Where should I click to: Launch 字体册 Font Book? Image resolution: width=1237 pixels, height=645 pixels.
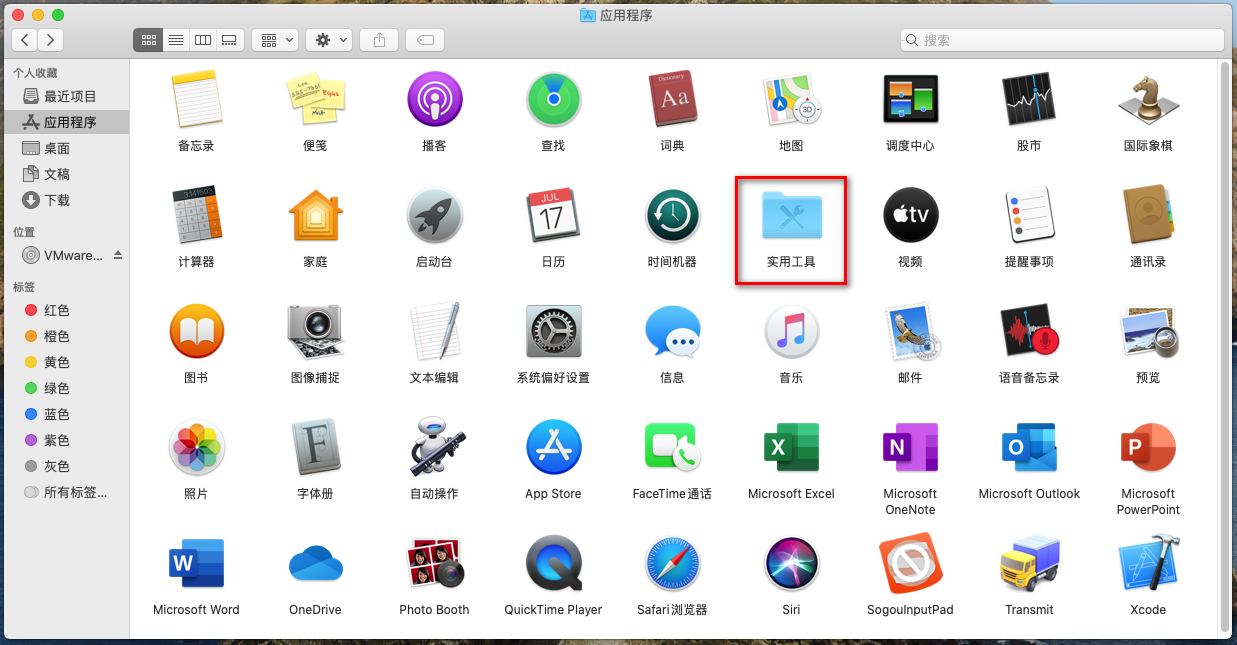(315, 447)
